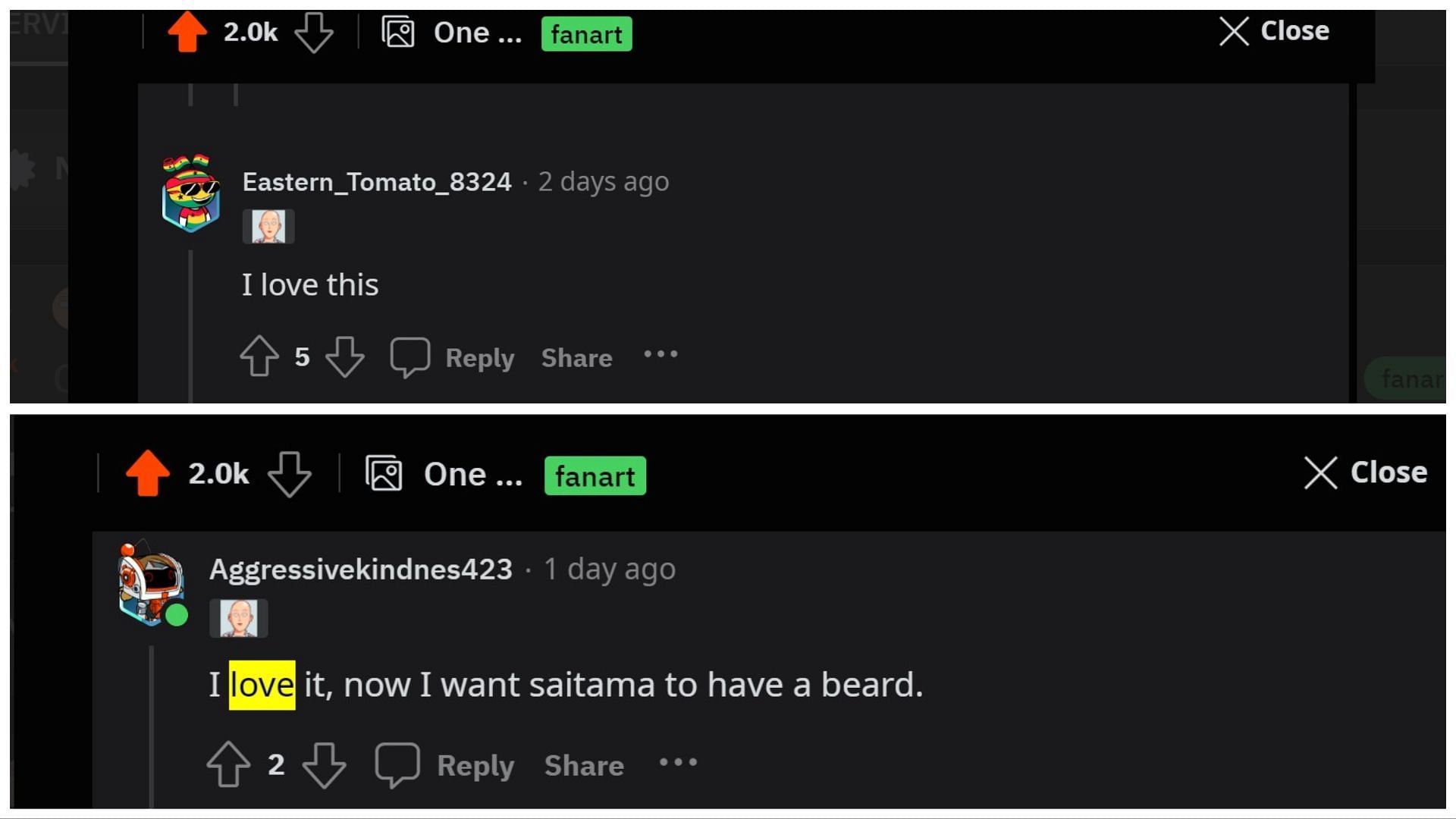Screen dimensions: 1456x819
Task: Click the image post icon in bottom header
Action: [x=384, y=474]
